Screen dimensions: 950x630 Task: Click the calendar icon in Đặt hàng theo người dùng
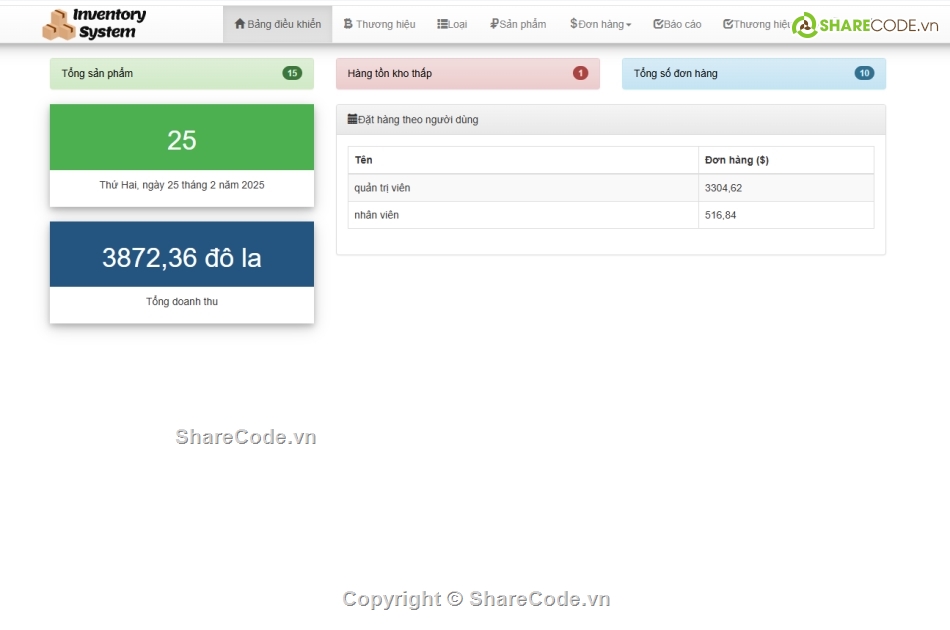pyautogui.click(x=352, y=119)
